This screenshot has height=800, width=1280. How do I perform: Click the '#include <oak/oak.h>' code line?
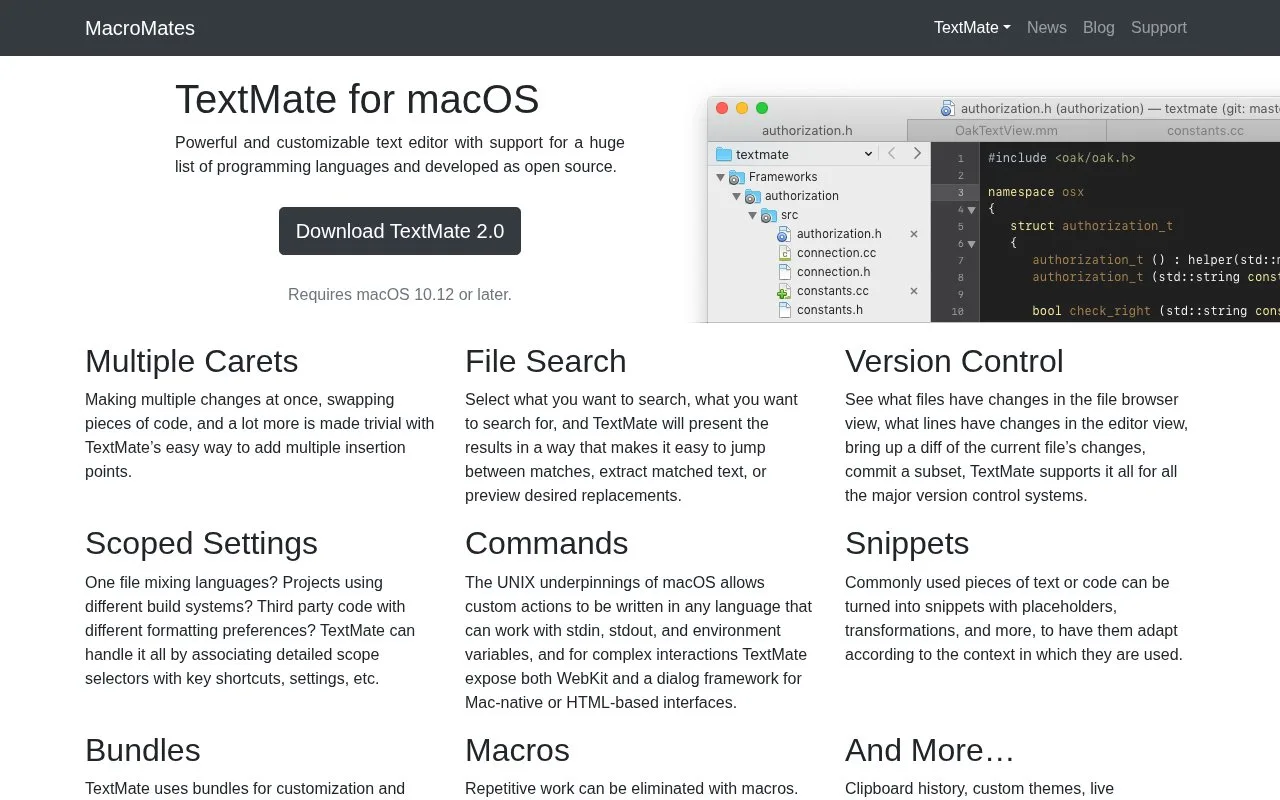[1062, 158]
